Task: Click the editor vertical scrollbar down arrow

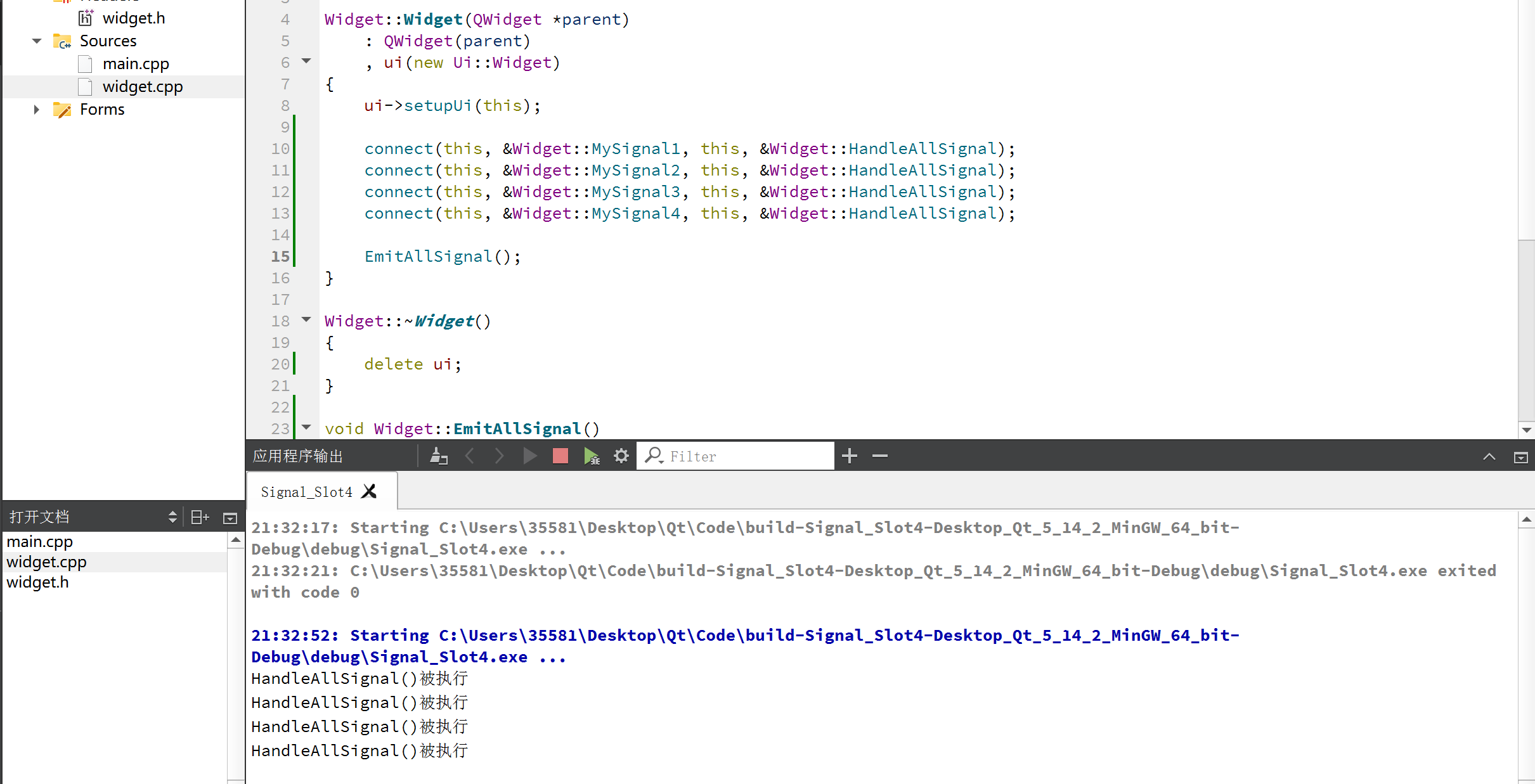Action: pyautogui.click(x=1526, y=430)
